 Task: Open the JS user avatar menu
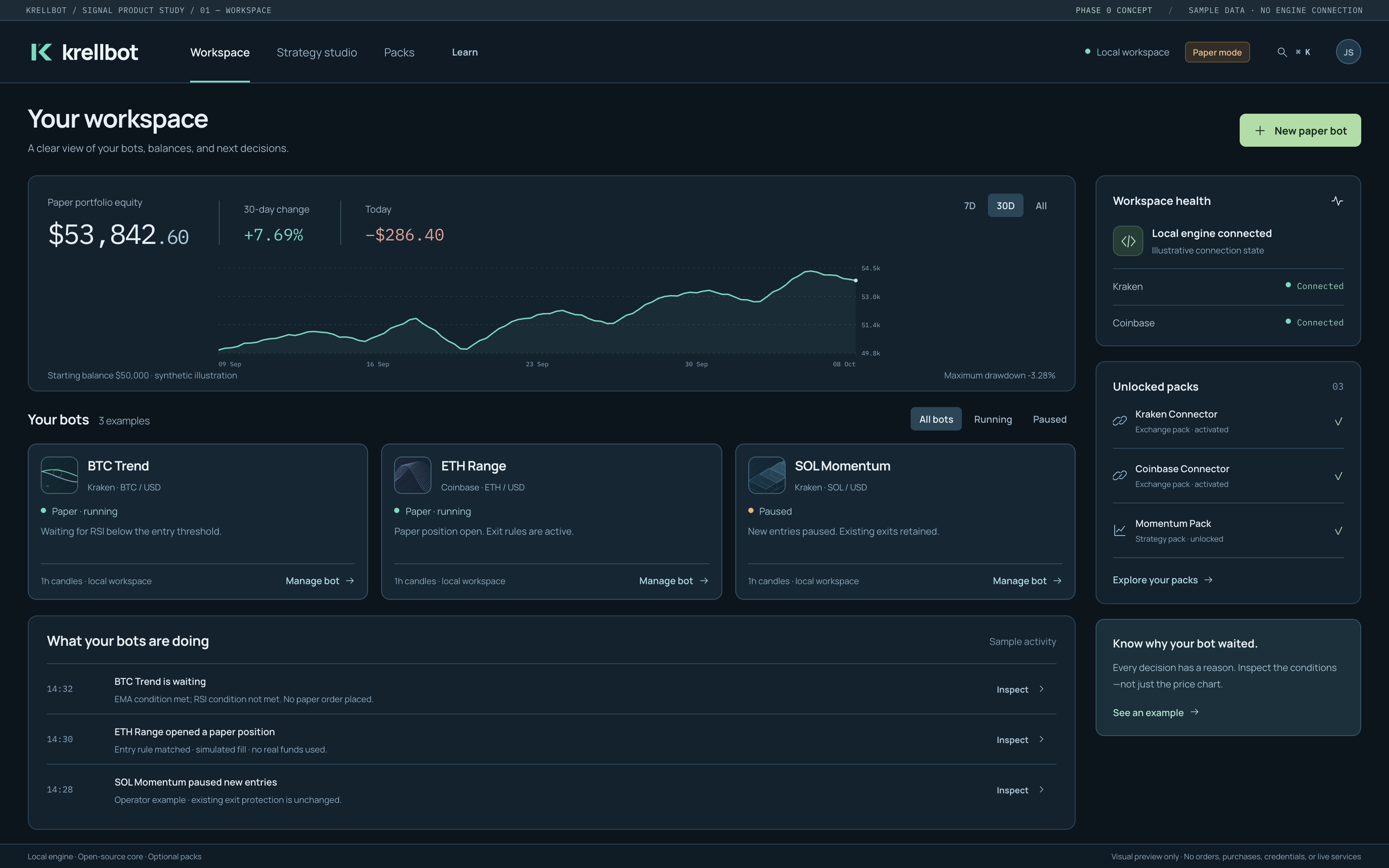click(1348, 52)
